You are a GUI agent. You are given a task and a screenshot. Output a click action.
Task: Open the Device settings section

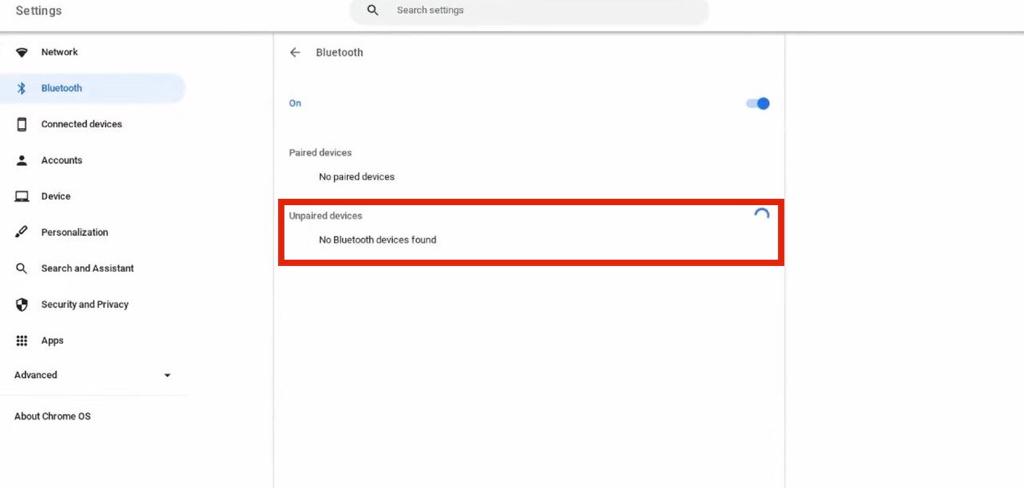click(56, 196)
